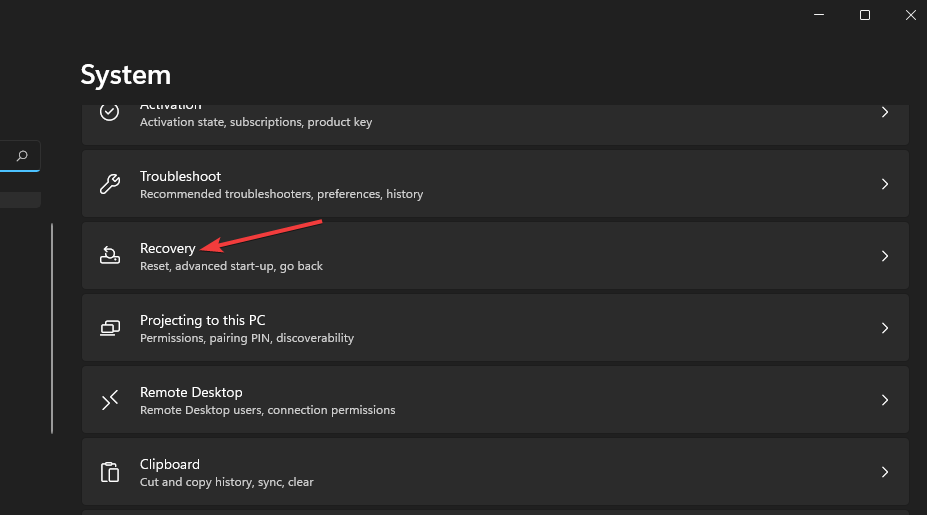Close the Settings window
Image resolution: width=927 pixels, height=515 pixels.
[x=910, y=15]
